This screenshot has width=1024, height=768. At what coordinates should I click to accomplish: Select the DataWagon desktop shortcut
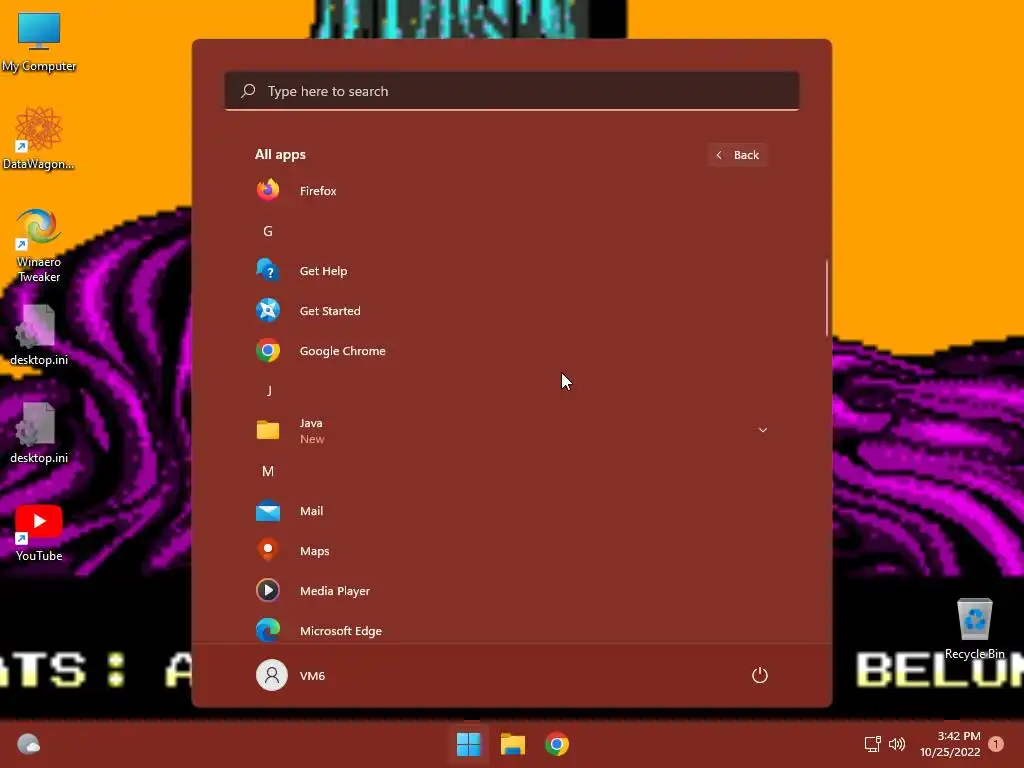pos(39,138)
